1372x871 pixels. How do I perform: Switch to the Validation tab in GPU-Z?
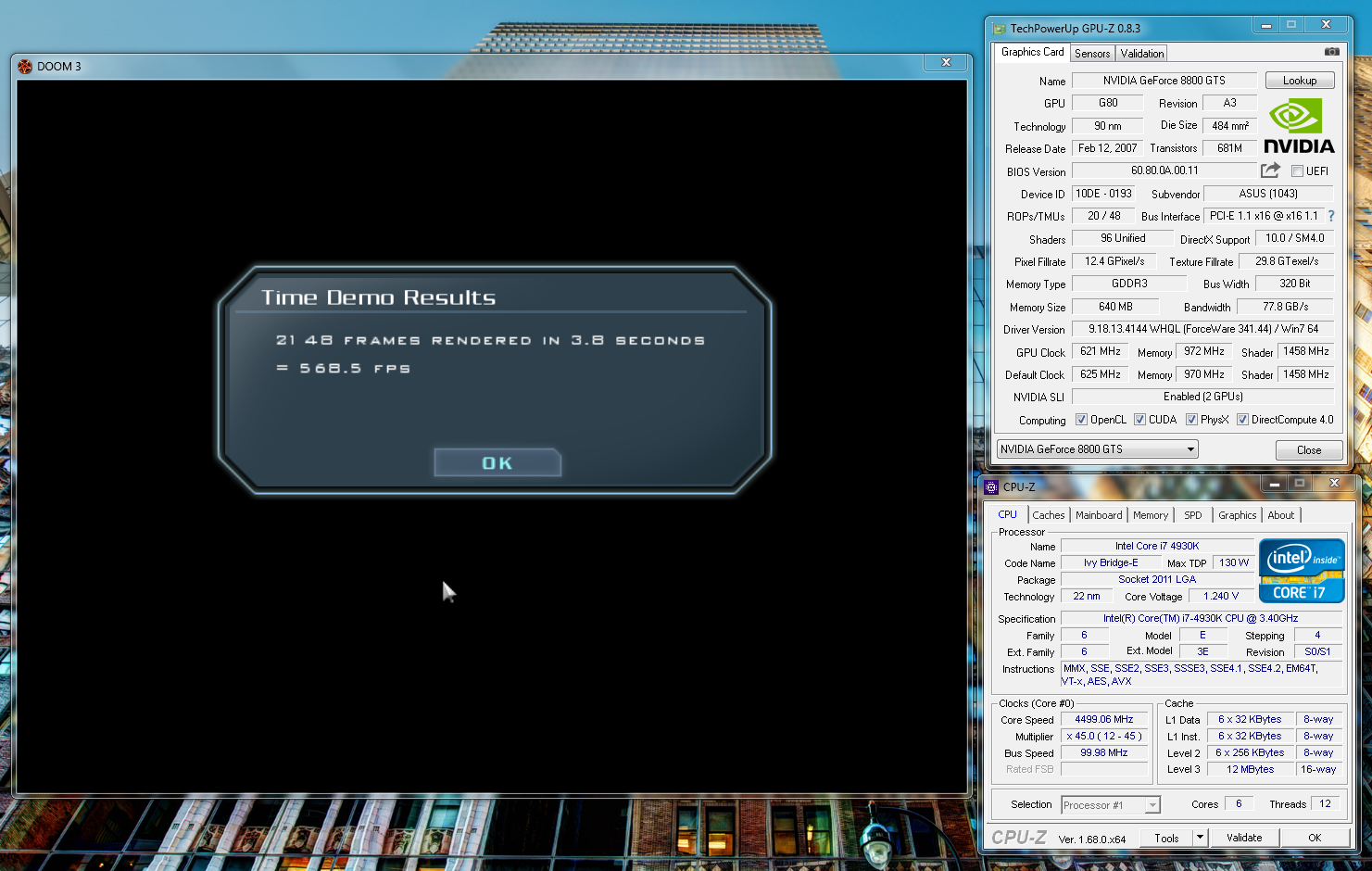coord(1141,54)
